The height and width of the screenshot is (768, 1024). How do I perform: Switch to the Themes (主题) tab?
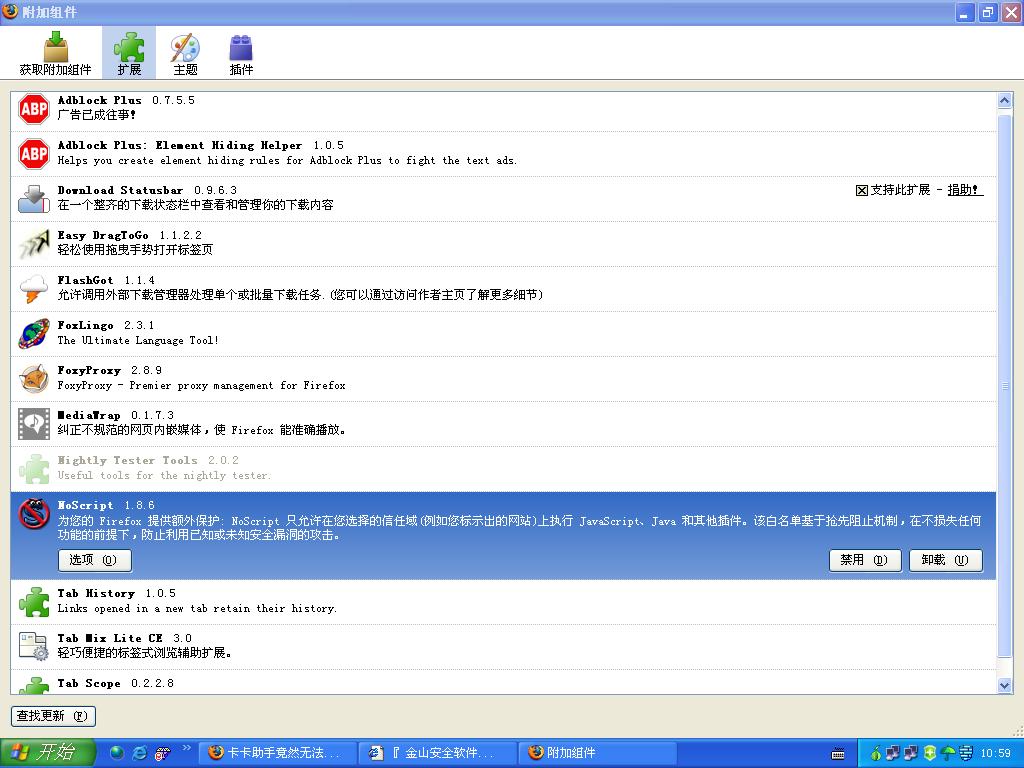pyautogui.click(x=185, y=54)
